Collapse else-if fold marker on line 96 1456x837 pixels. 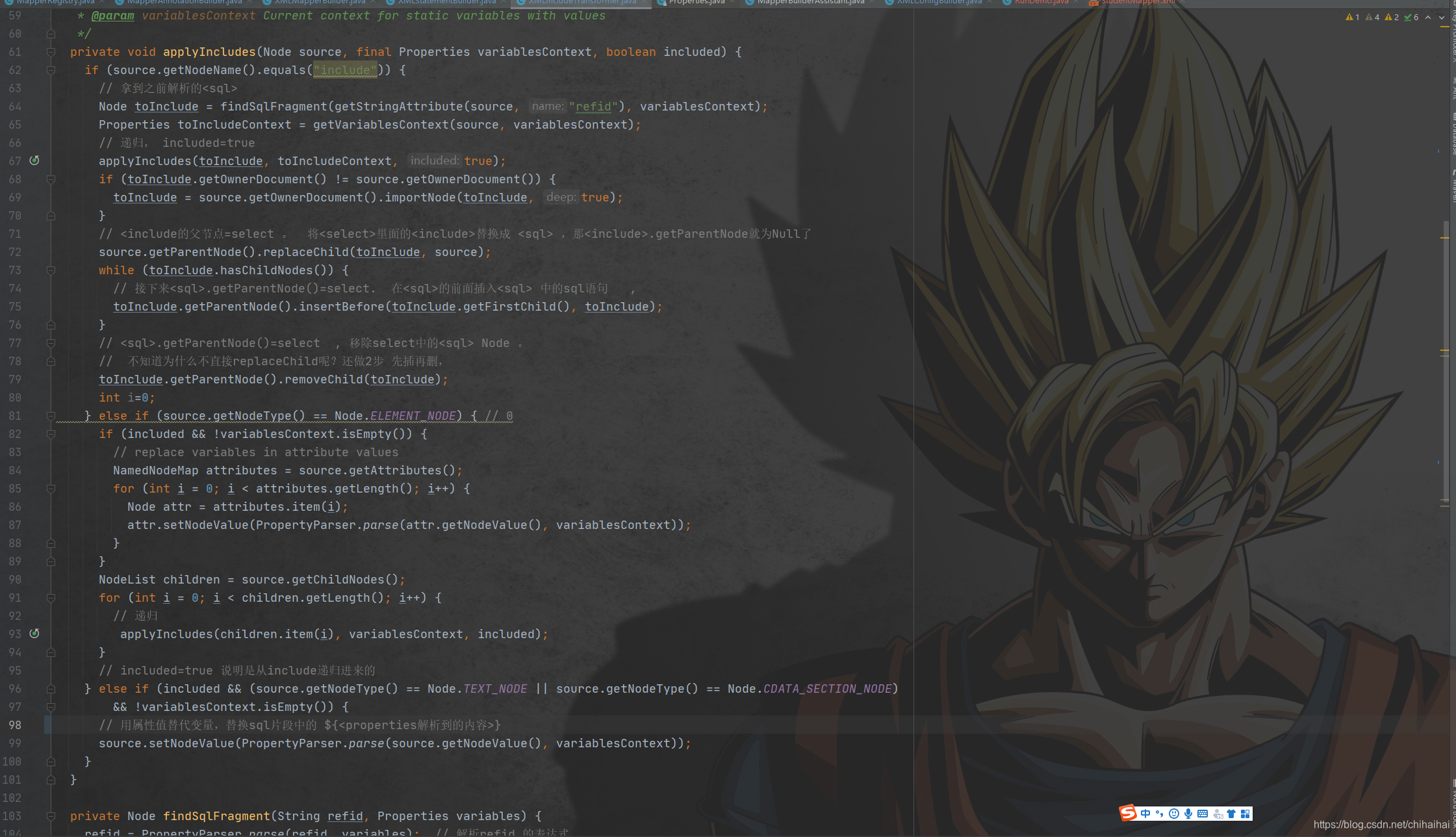51,689
